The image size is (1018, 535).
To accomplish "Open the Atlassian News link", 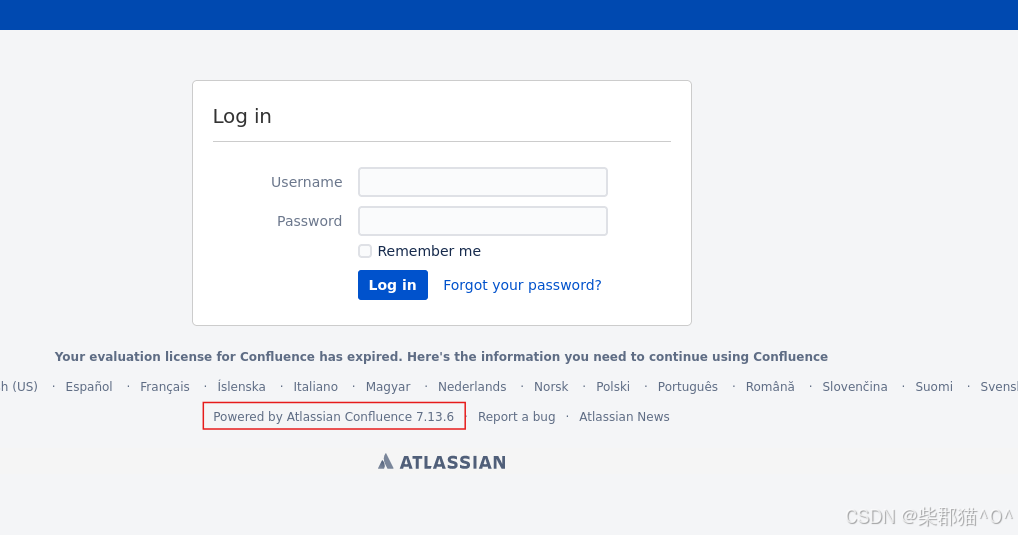I will click(624, 416).
